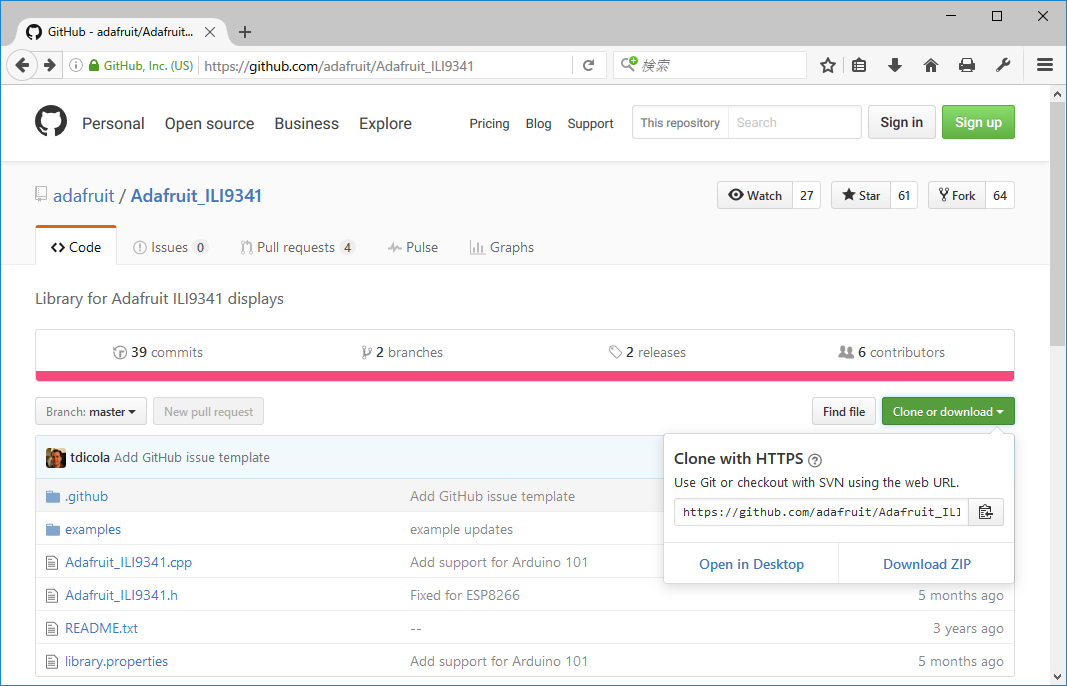Click the library.properties file icon
Viewport: 1067px width, 686px height.
[x=52, y=662]
